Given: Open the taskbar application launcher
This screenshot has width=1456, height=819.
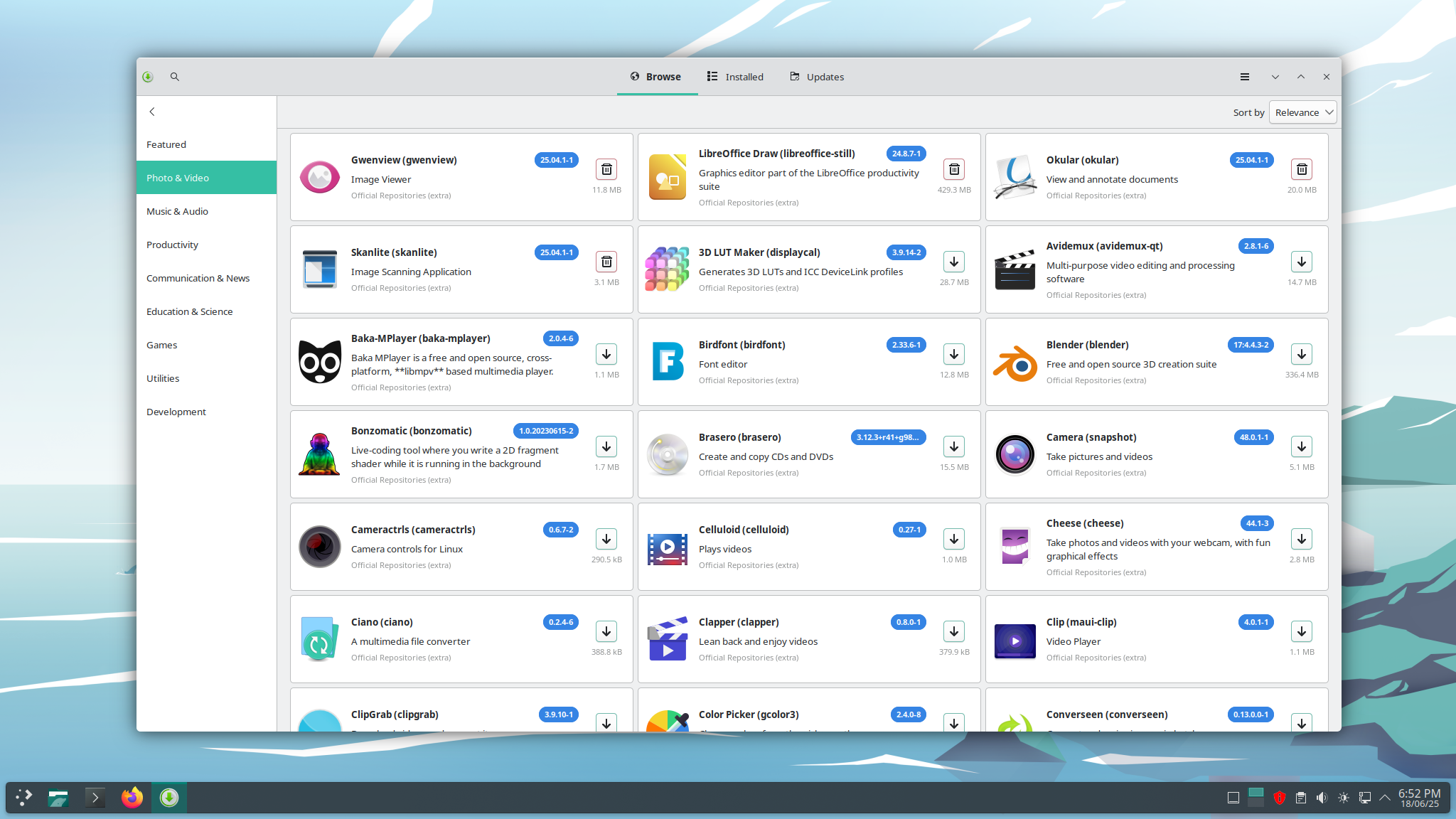Looking at the screenshot, I should [x=24, y=798].
